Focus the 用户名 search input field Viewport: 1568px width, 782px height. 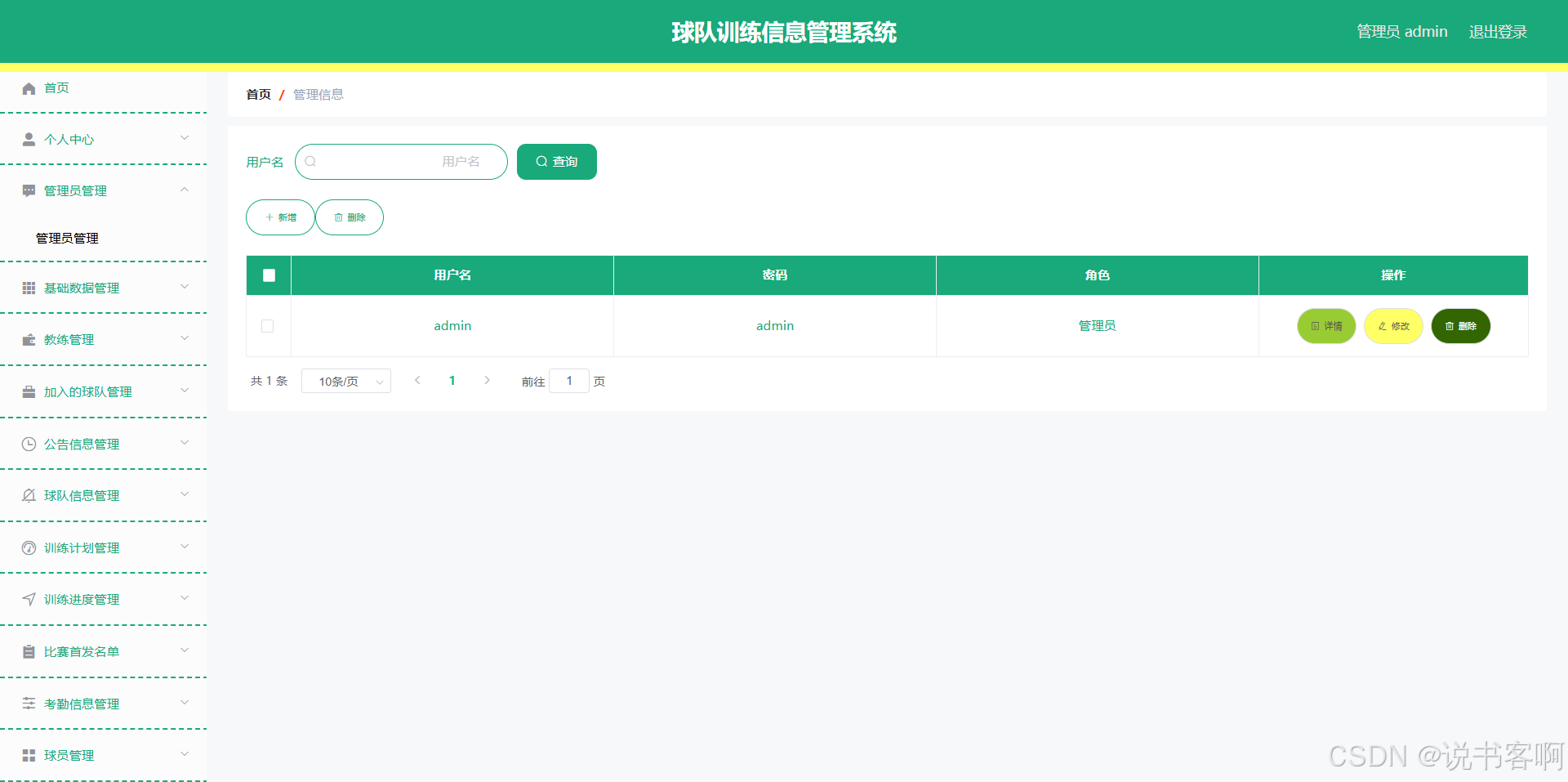401,162
